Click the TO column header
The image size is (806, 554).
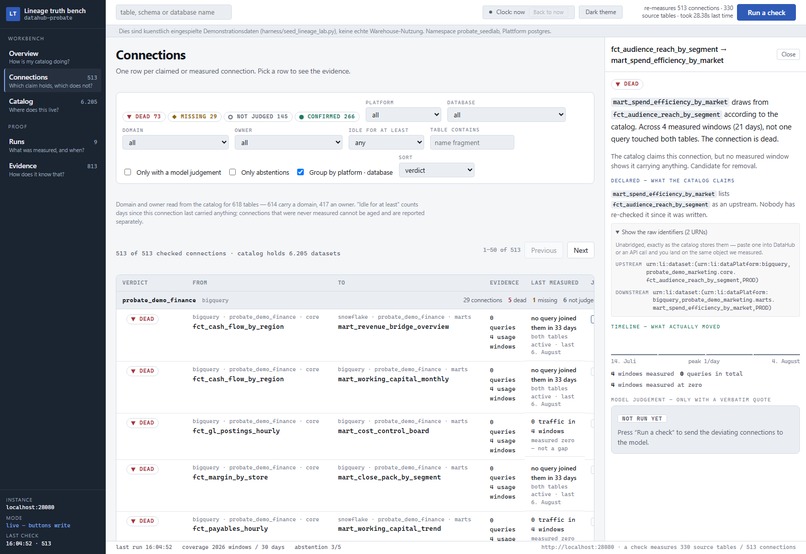pyautogui.click(x=341, y=283)
